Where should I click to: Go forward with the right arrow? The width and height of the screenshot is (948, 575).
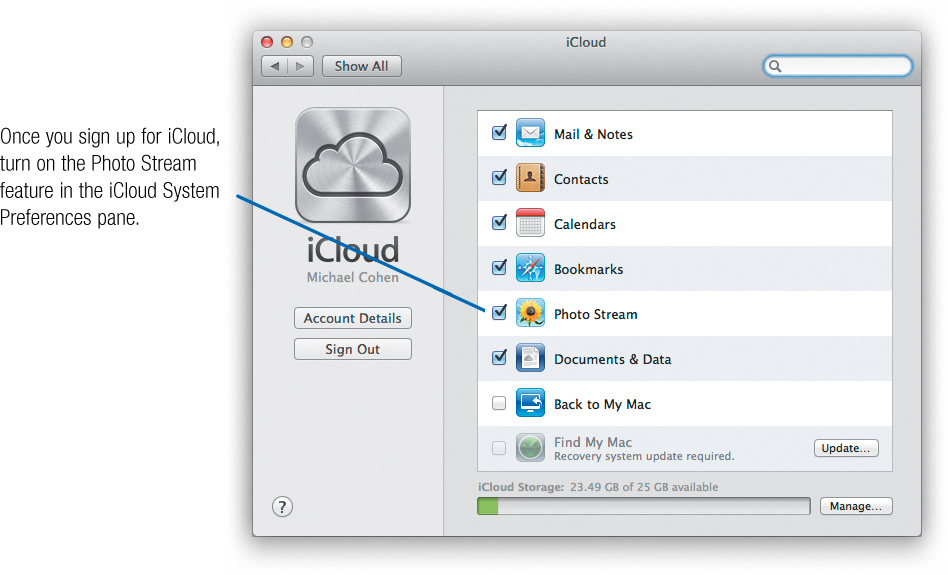300,66
